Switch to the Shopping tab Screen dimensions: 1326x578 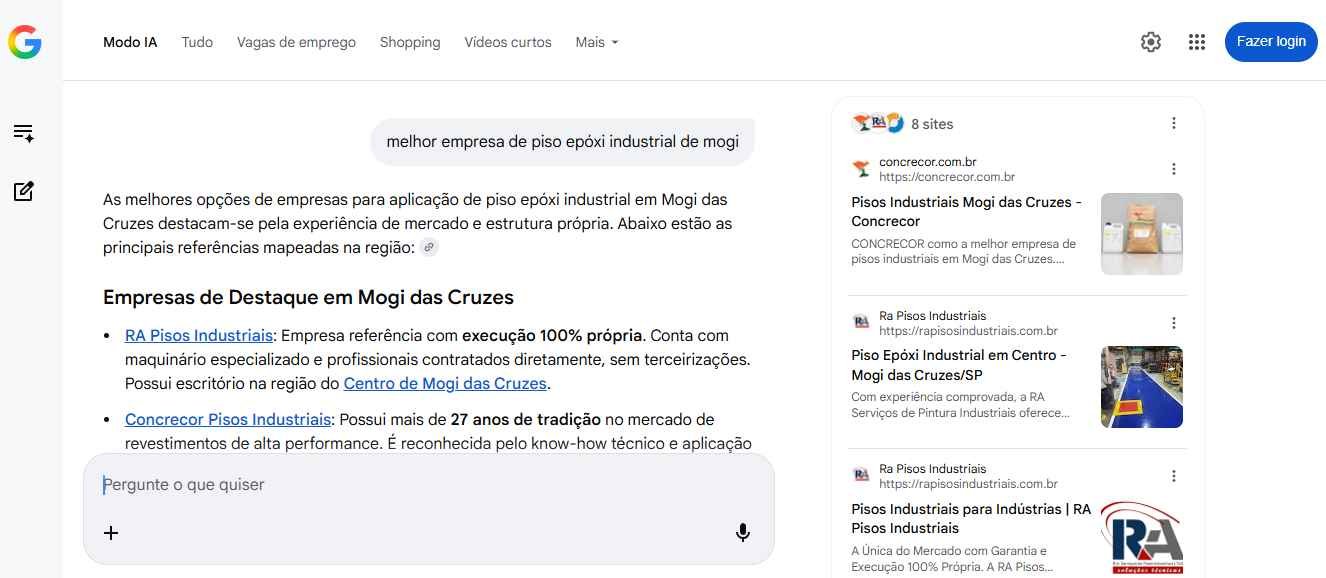[x=410, y=42]
